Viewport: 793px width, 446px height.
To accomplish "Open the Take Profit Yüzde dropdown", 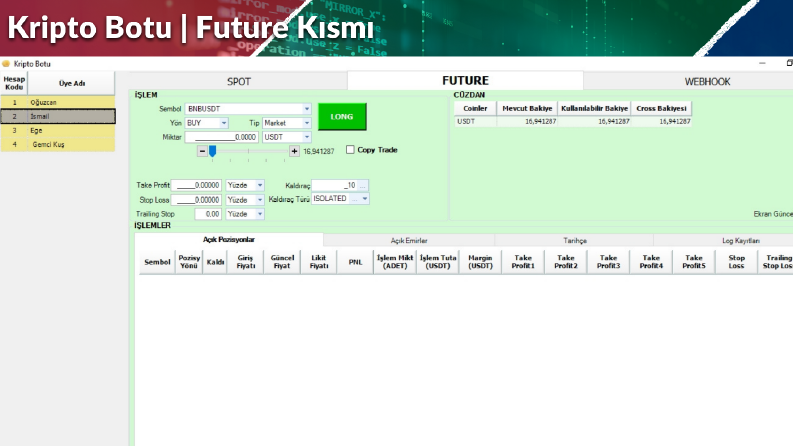I will point(259,185).
